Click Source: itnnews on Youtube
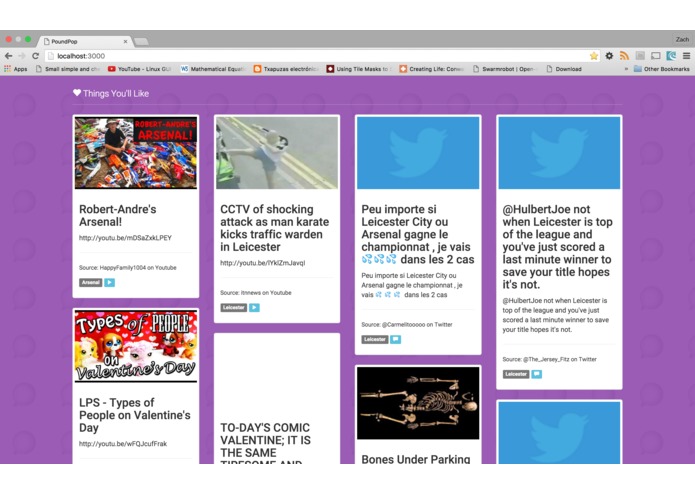The width and height of the screenshot is (695, 494). click(x=256, y=293)
